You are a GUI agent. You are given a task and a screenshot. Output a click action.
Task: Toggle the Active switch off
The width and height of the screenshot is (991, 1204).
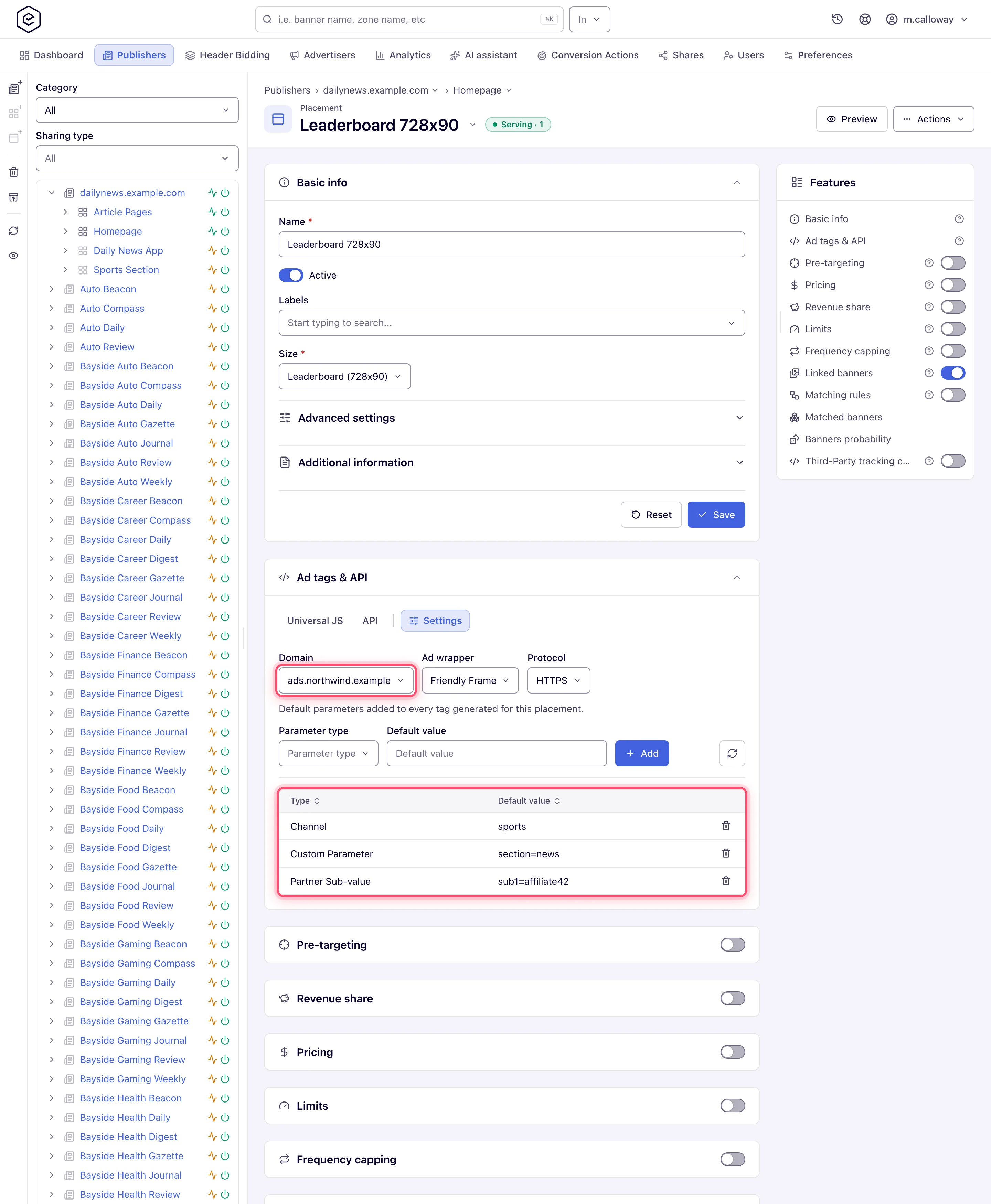tap(290, 275)
